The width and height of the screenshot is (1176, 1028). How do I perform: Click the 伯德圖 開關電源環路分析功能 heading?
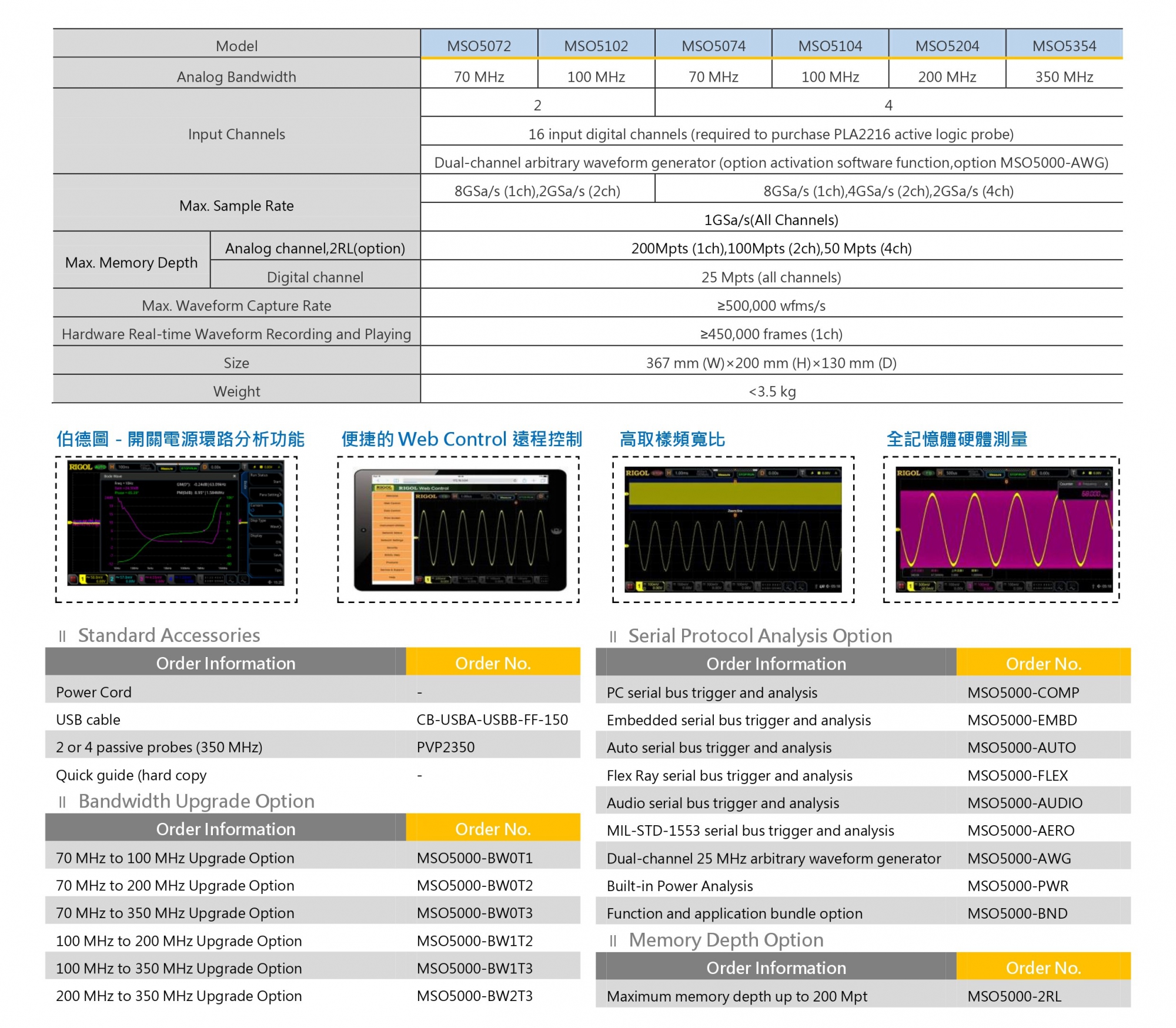181,439
